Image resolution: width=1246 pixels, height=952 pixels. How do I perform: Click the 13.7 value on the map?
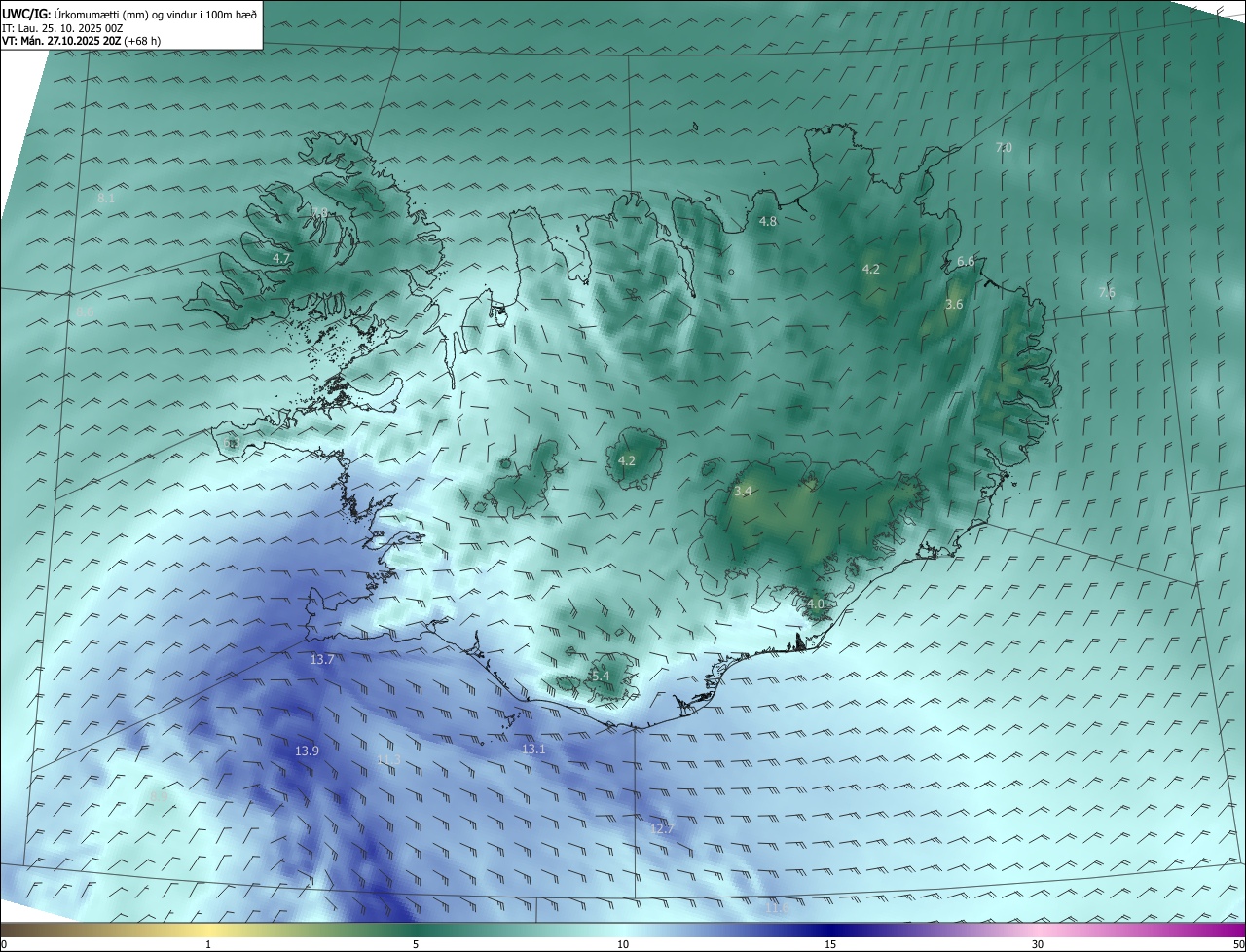322,660
